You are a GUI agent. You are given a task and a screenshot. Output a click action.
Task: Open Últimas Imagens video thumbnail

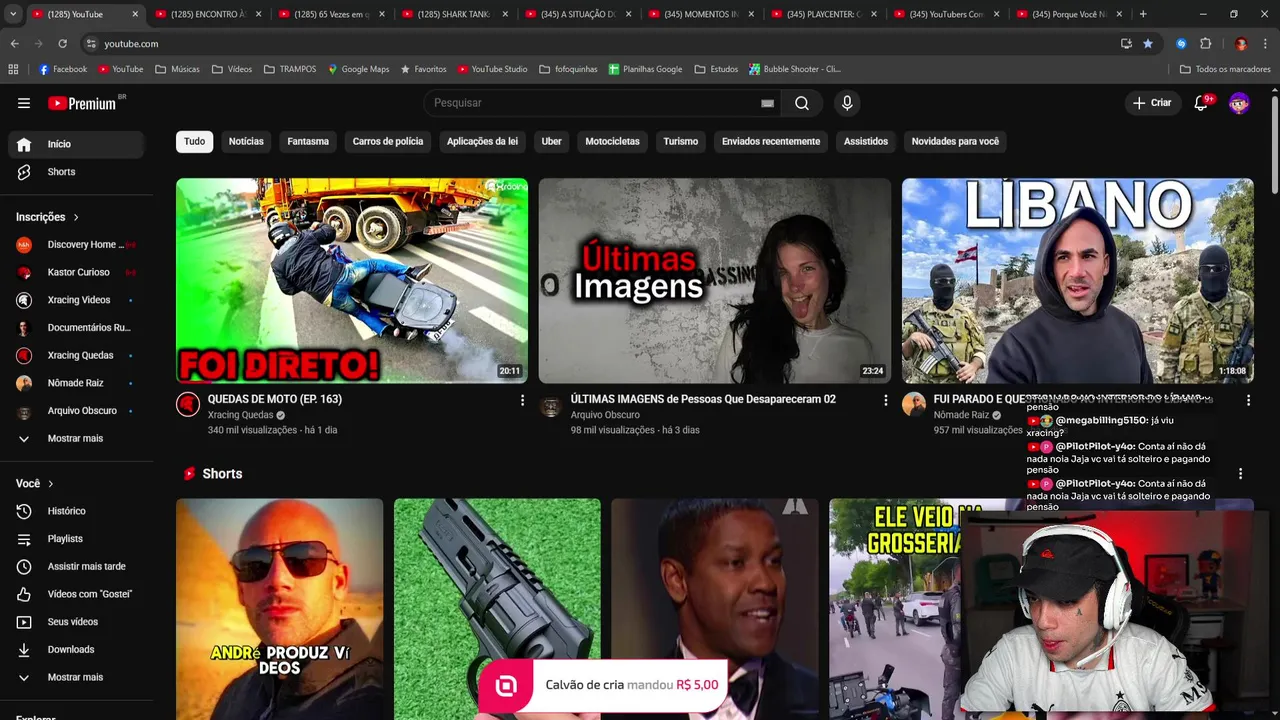(715, 281)
